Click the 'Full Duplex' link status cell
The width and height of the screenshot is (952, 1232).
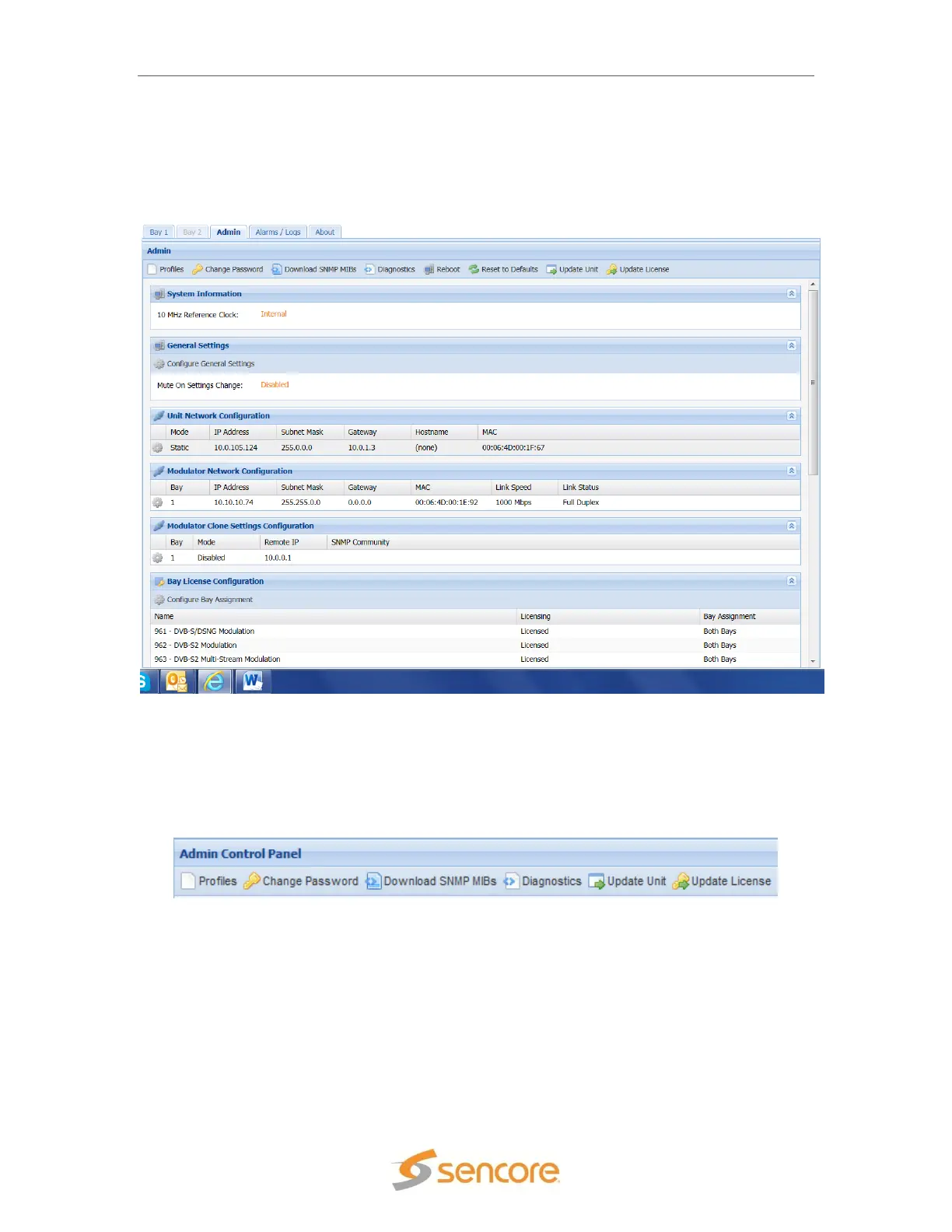tap(581, 502)
